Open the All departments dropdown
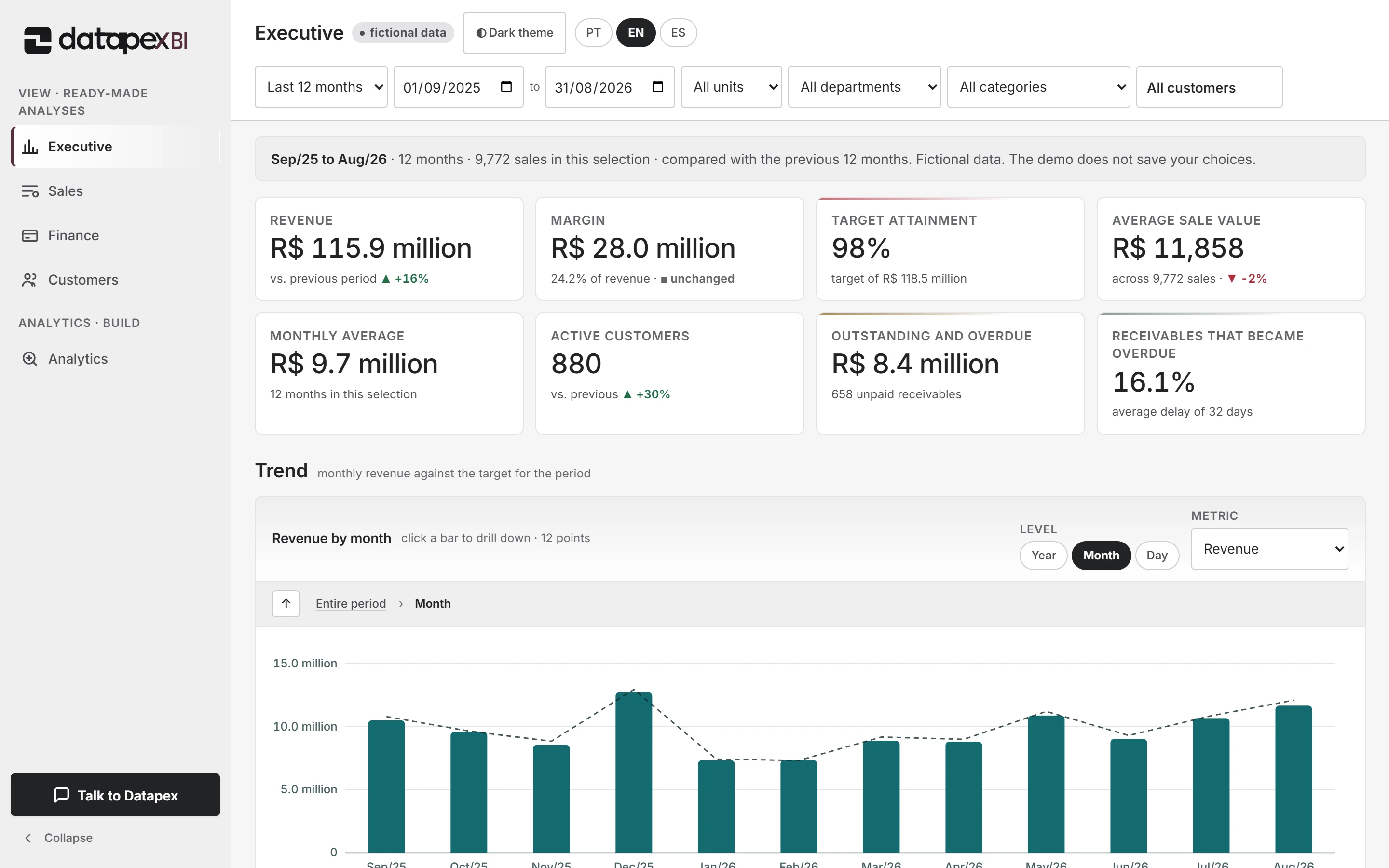1389x868 pixels. tap(864, 87)
